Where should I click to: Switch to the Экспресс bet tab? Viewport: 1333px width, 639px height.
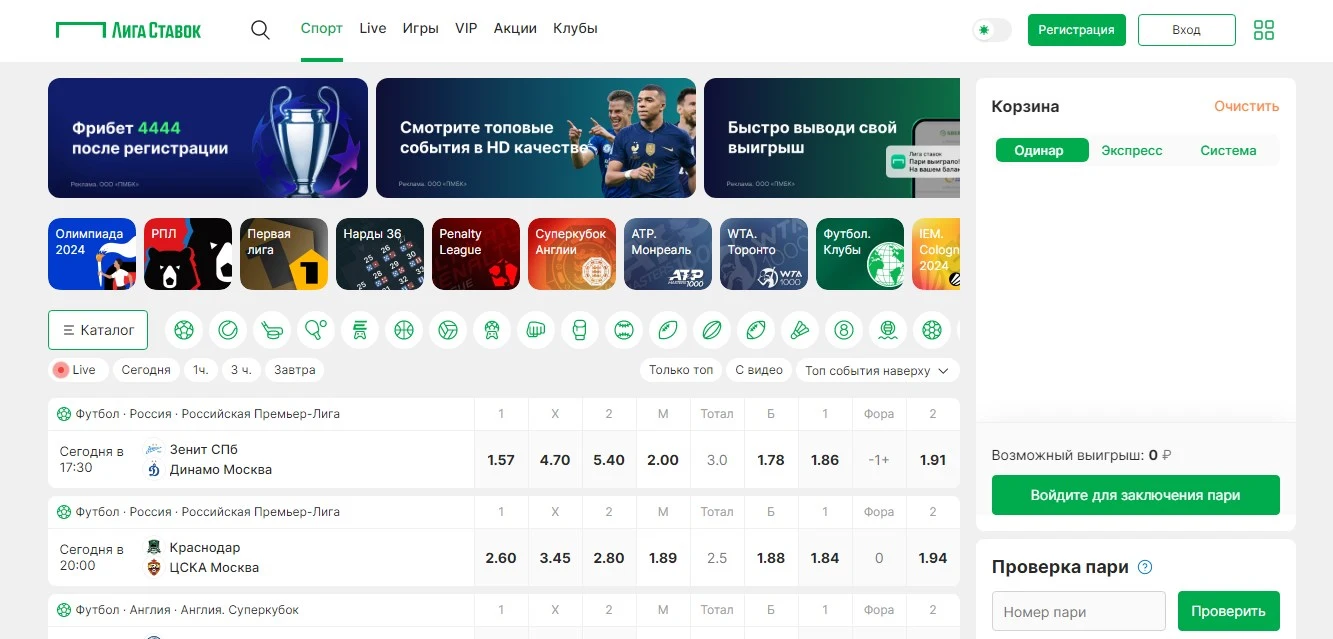[x=1132, y=150]
